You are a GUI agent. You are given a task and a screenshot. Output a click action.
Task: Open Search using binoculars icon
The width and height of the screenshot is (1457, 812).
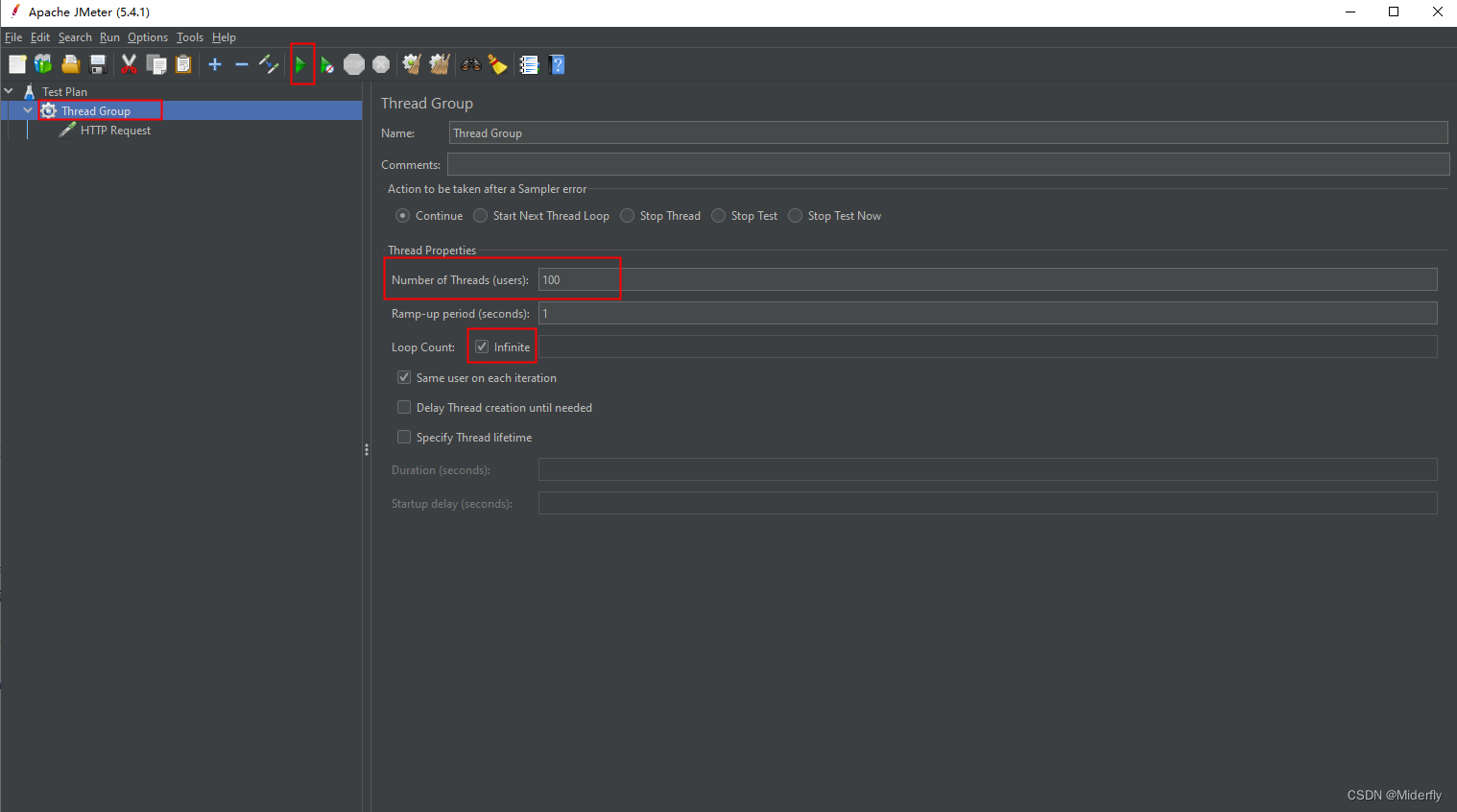471,64
